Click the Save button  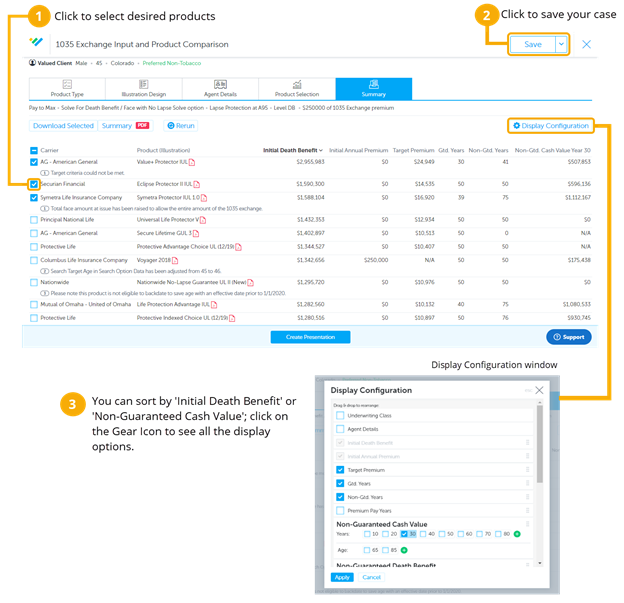click(533, 44)
